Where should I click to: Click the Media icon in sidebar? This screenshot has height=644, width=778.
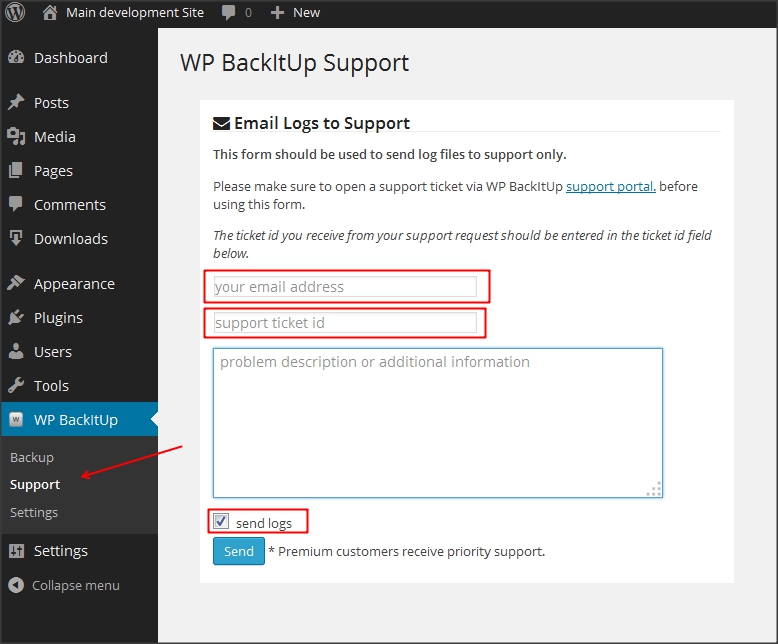click(x=16, y=136)
